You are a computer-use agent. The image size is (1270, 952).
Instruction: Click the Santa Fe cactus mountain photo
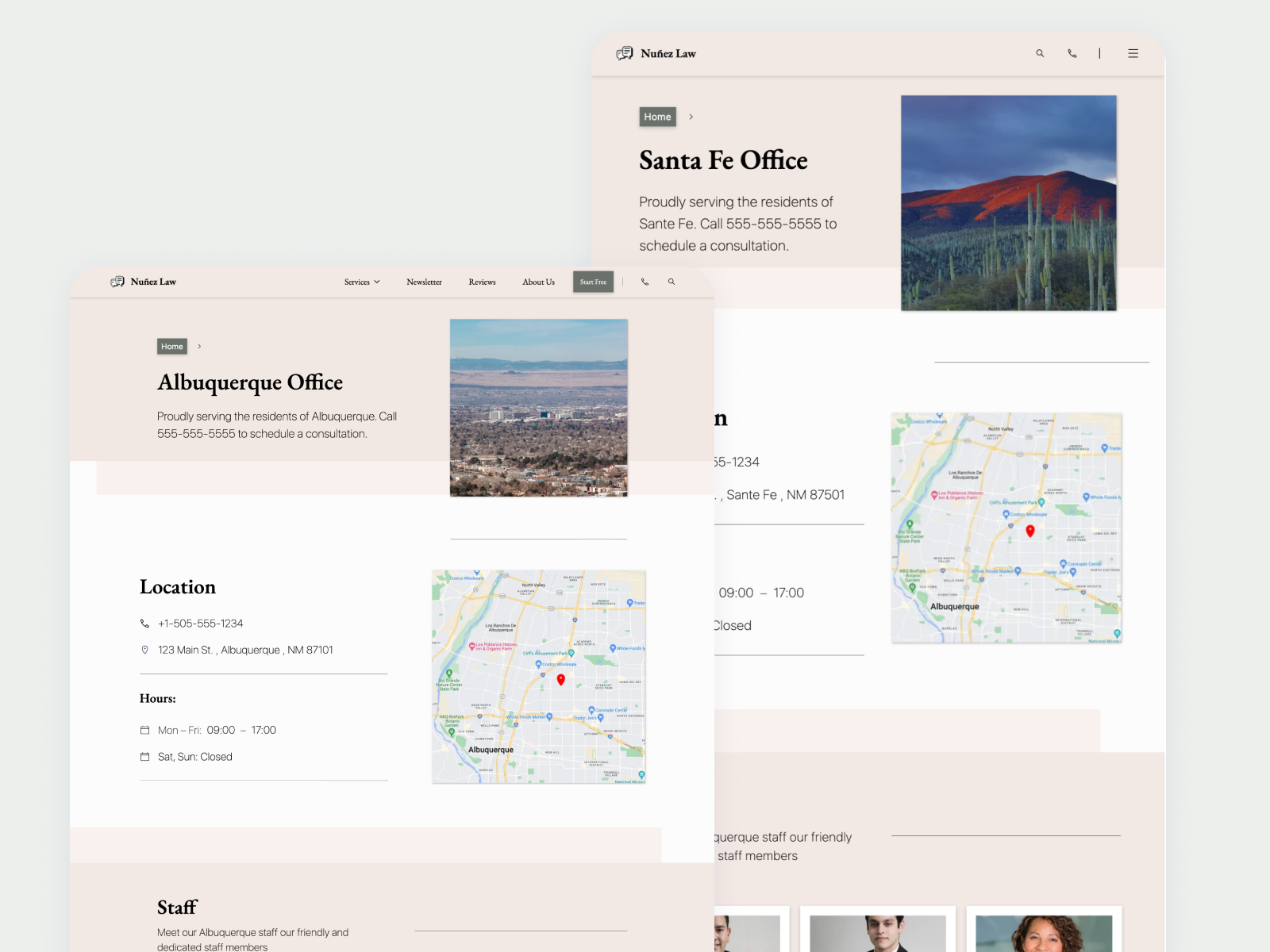pos(1008,202)
